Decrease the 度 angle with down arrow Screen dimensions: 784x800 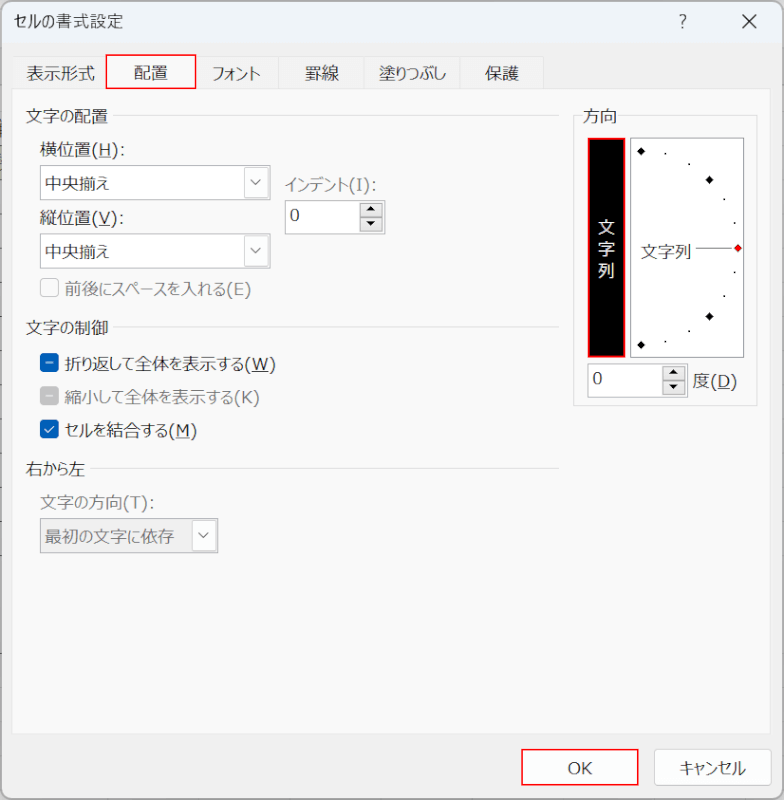pyautogui.click(x=674, y=387)
